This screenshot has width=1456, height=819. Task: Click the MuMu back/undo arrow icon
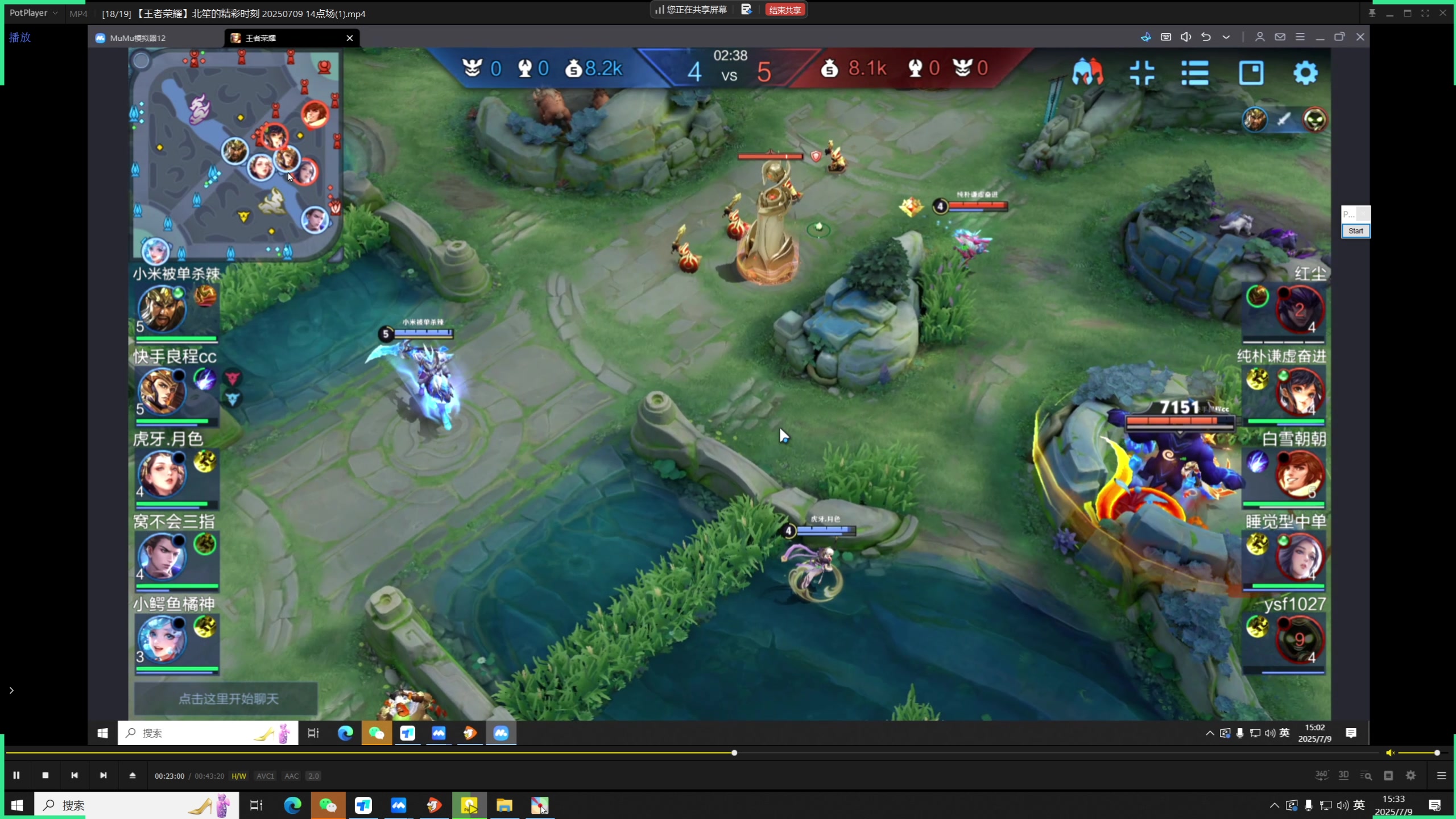point(1206,37)
